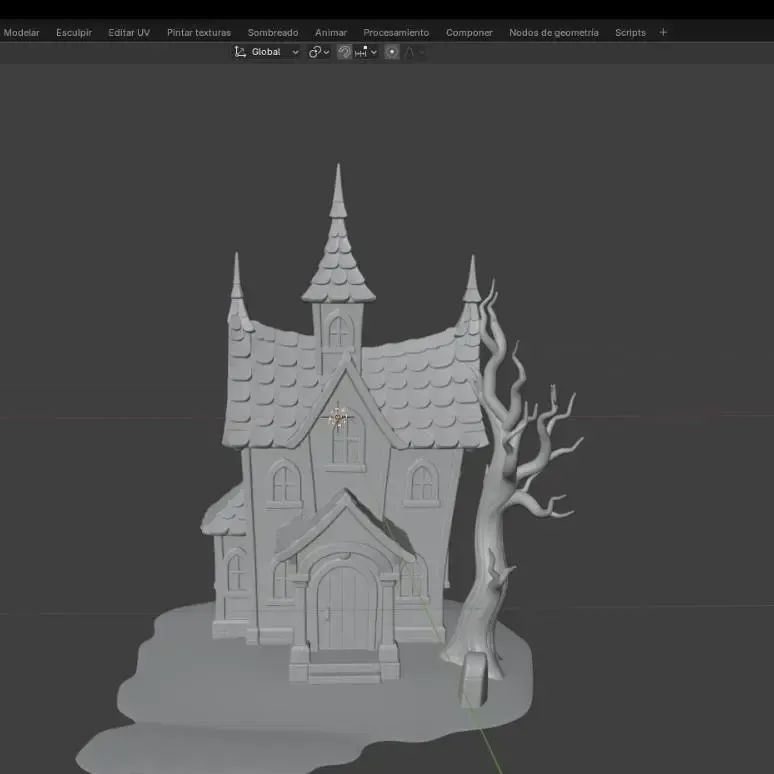774x774 pixels.
Task: Open the proportional editing falloff curve dropdown
Action: 415,52
